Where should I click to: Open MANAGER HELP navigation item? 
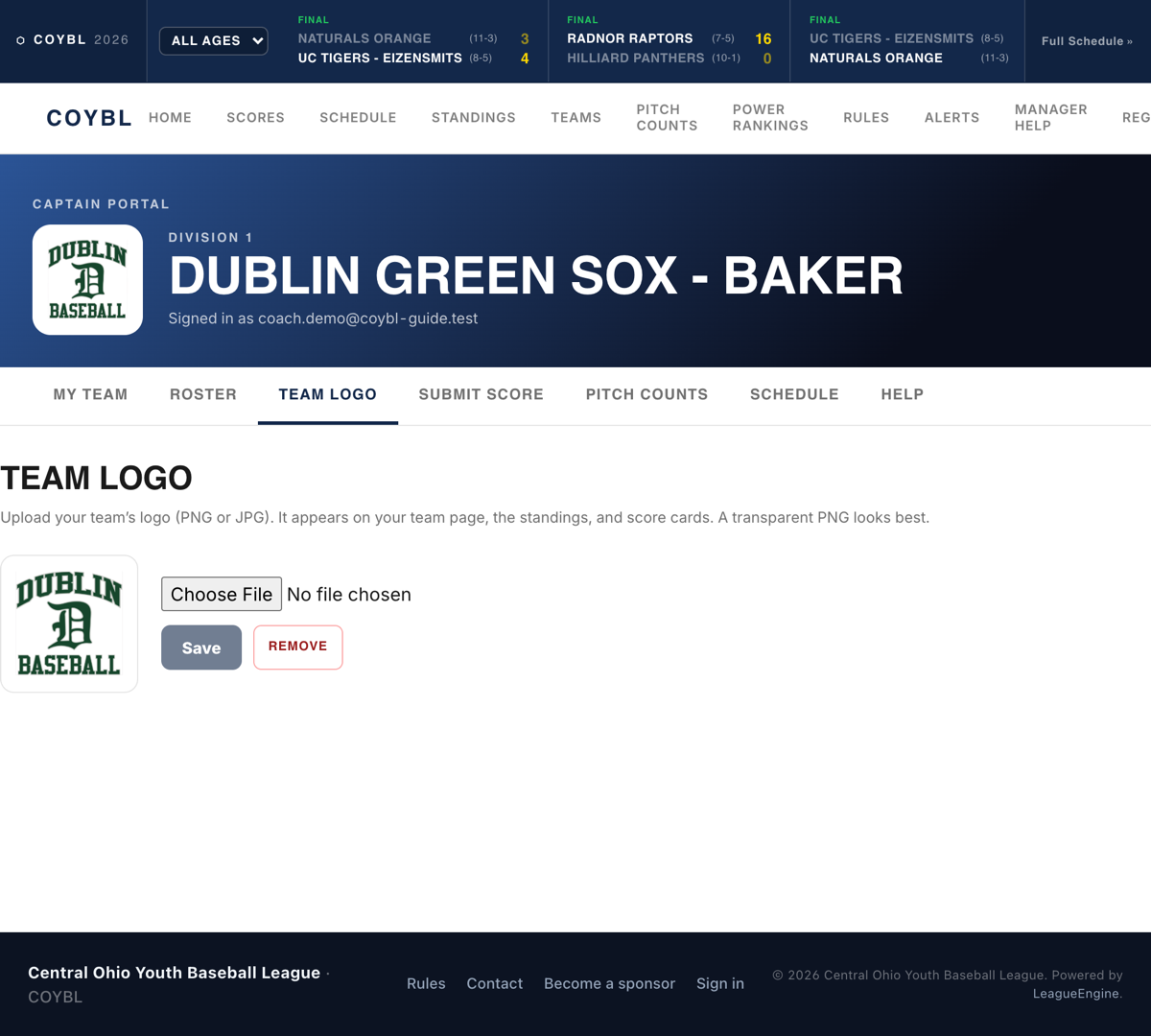click(x=1051, y=118)
